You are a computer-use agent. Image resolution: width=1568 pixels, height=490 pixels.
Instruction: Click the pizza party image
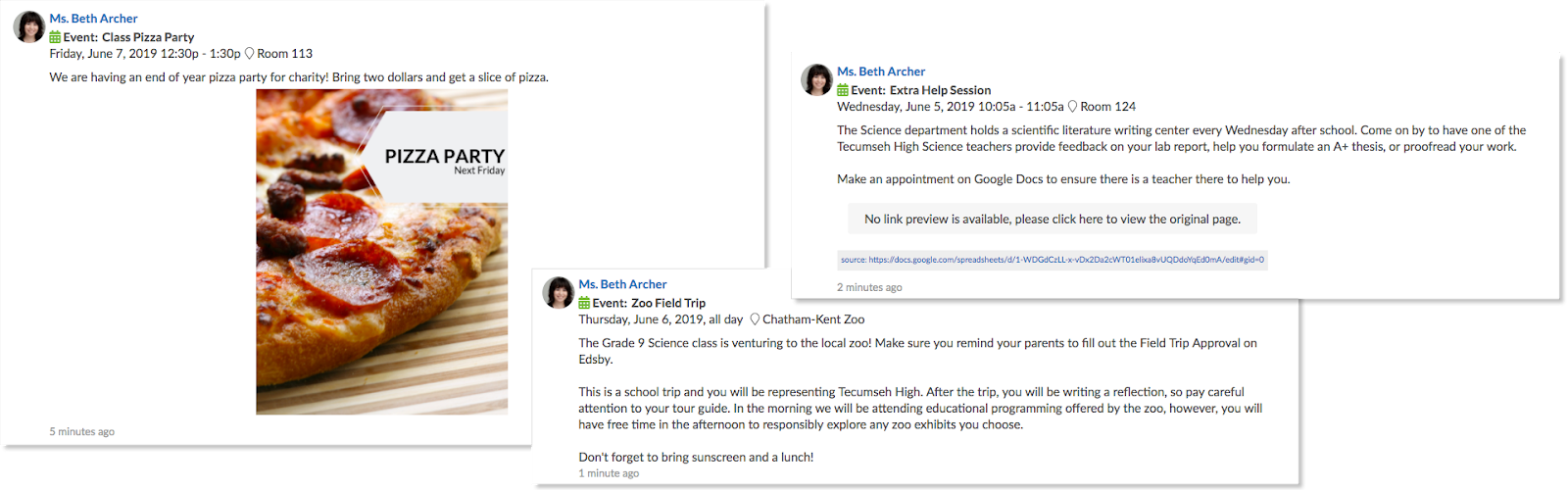coord(382,252)
